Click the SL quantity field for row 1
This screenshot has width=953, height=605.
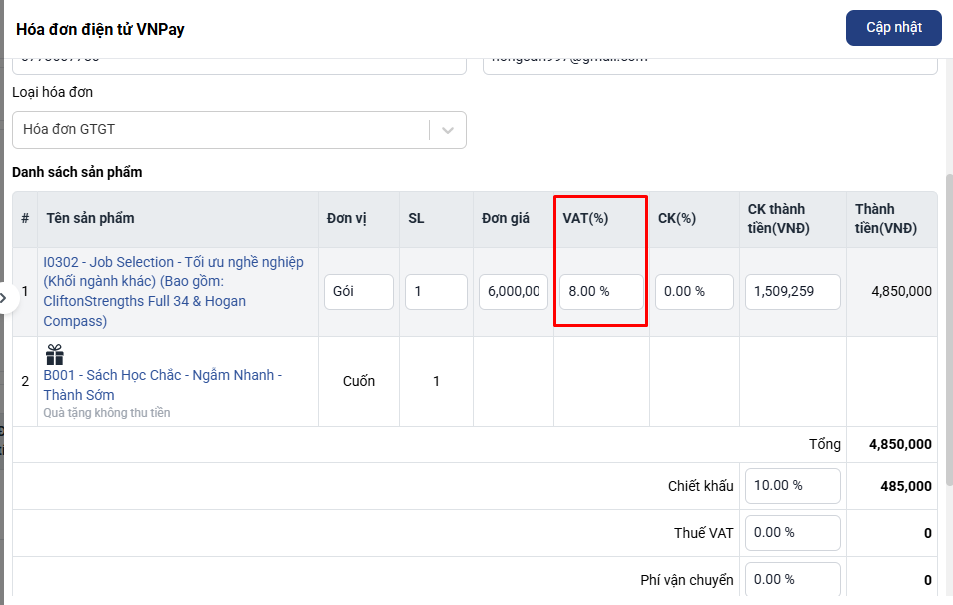point(436,292)
